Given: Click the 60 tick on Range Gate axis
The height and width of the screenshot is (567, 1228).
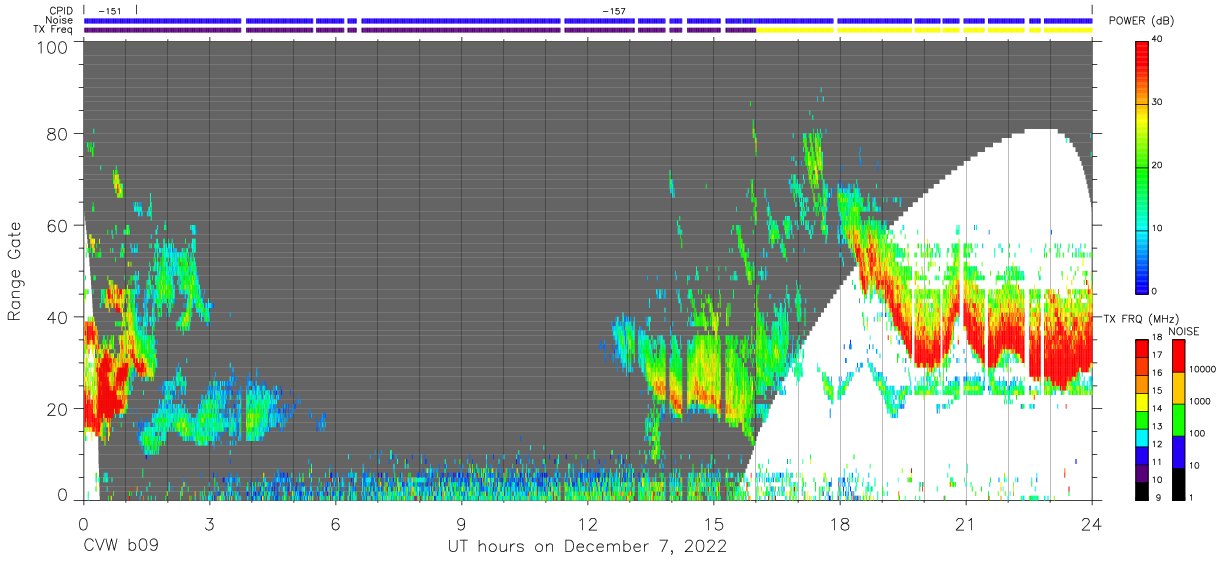Looking at the screenshot, I should tap(57, 226).
